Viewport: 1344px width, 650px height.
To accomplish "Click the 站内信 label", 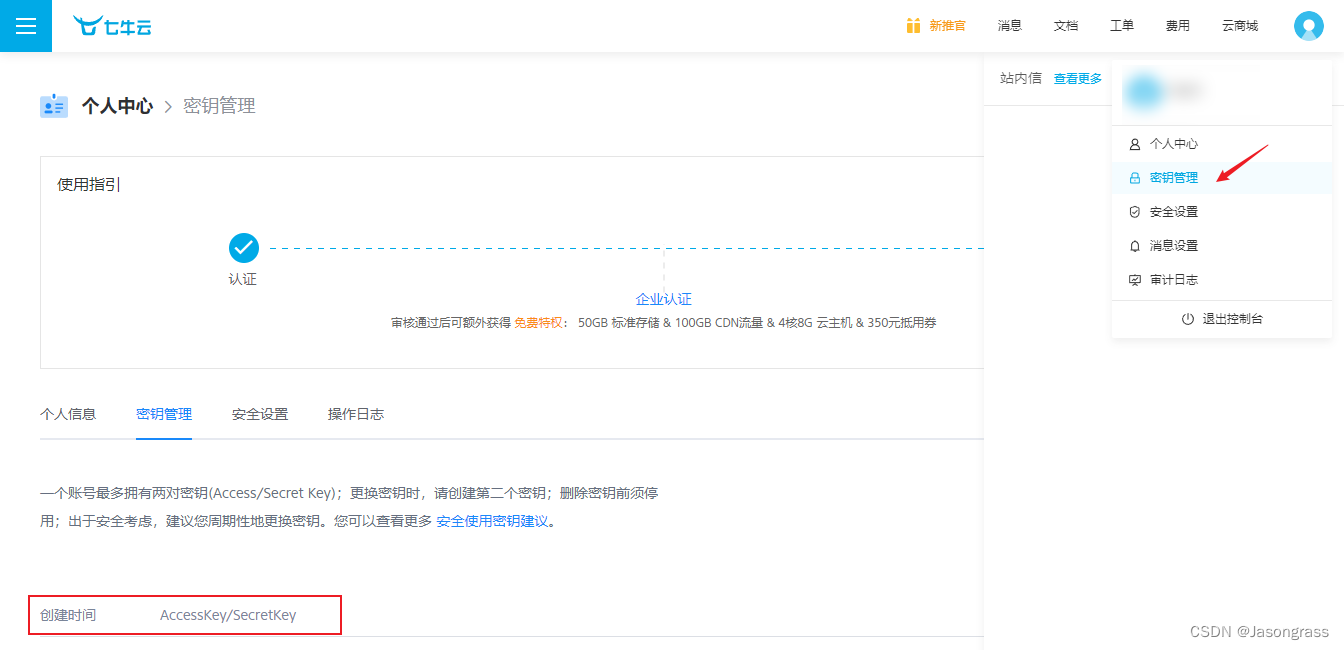I will (x=1019, y=78).
